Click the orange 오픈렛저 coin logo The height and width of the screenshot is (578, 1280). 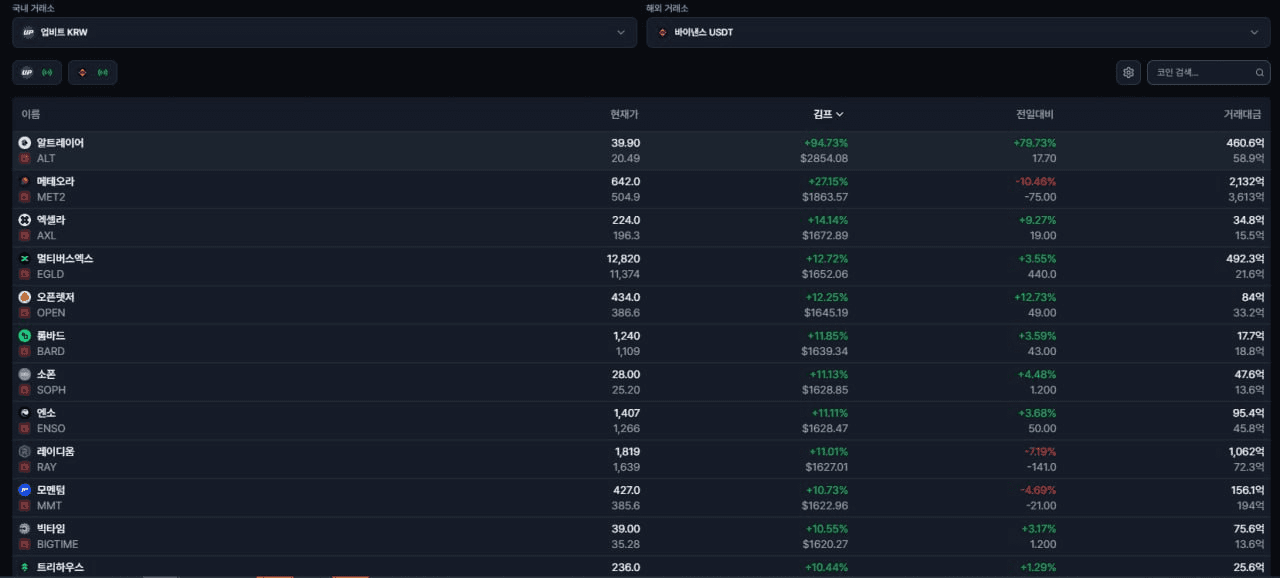coord(25,297)
